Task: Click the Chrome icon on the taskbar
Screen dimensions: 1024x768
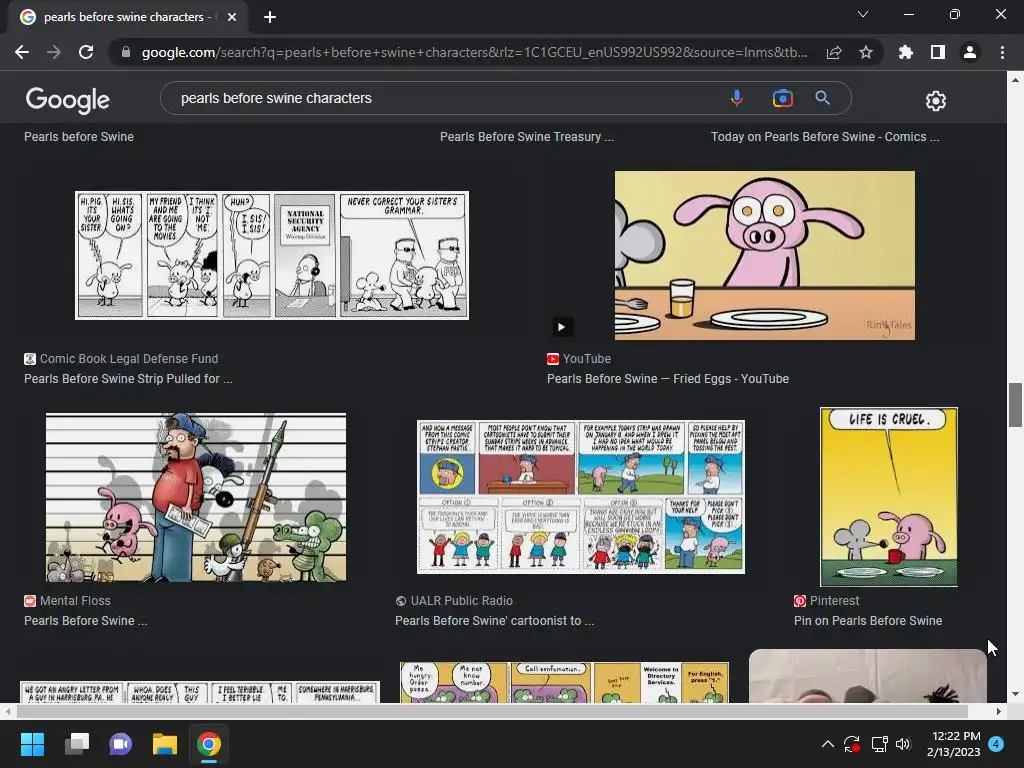Action: tap(209, 744)
